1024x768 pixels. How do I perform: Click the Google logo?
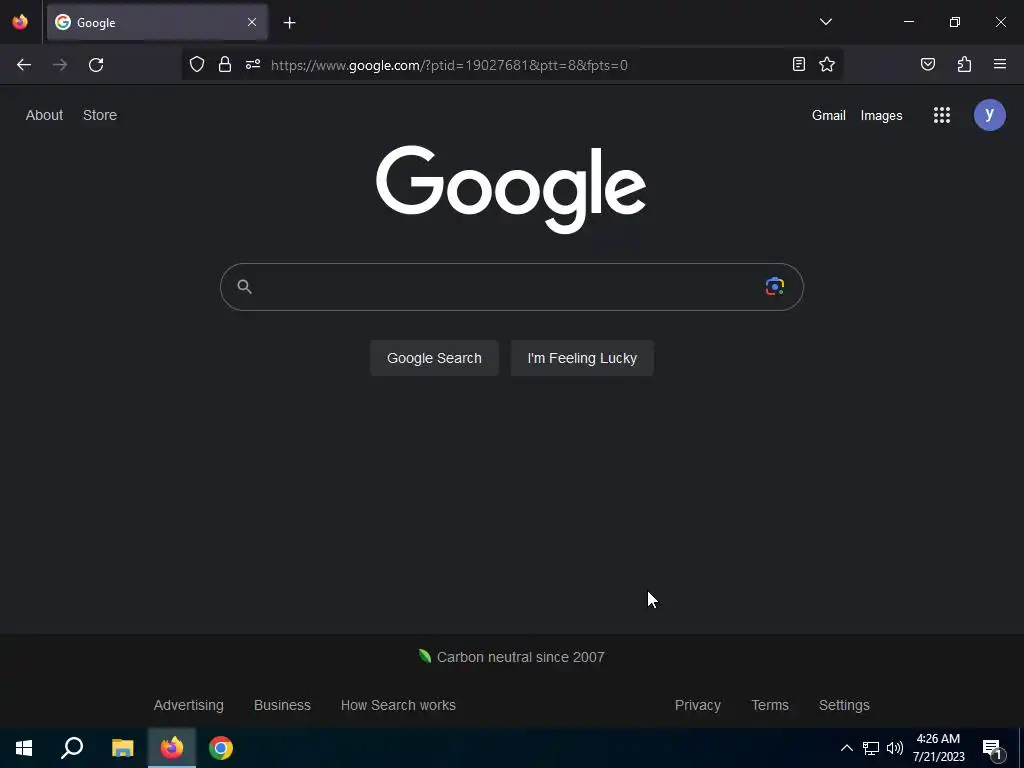coord(511,189)
